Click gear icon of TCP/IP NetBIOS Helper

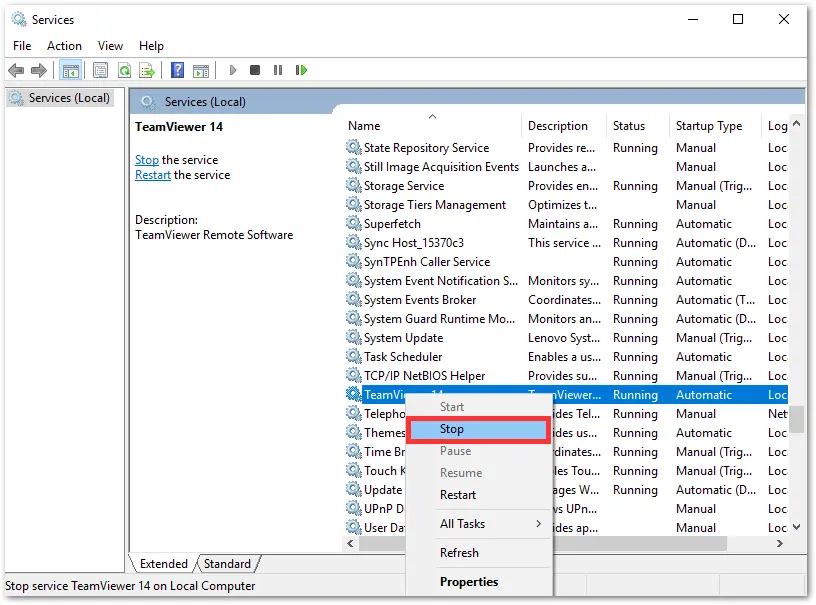click(354, 375)
